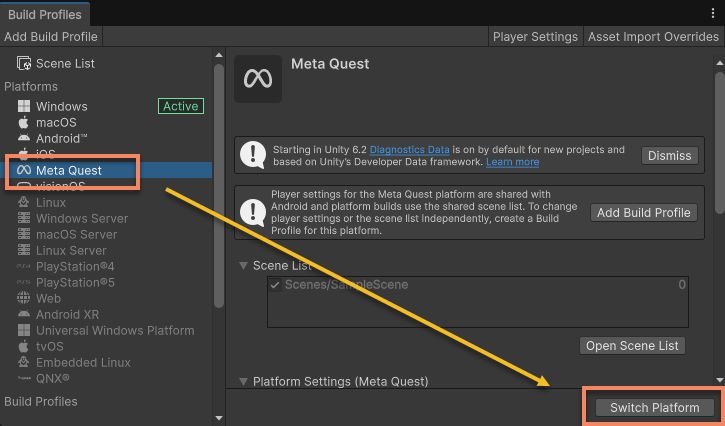This screenshot has width=725, height=426.
Task: Click platform list scroll-down arrow
Action: 219,418
